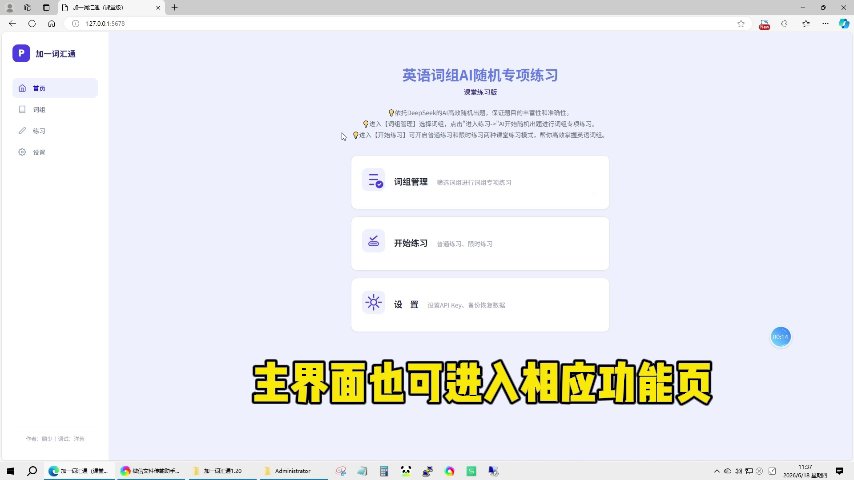Switch to the Administrator folder taskbar window
This screenshot has width=854, height=480.
(x=292, y=471)
